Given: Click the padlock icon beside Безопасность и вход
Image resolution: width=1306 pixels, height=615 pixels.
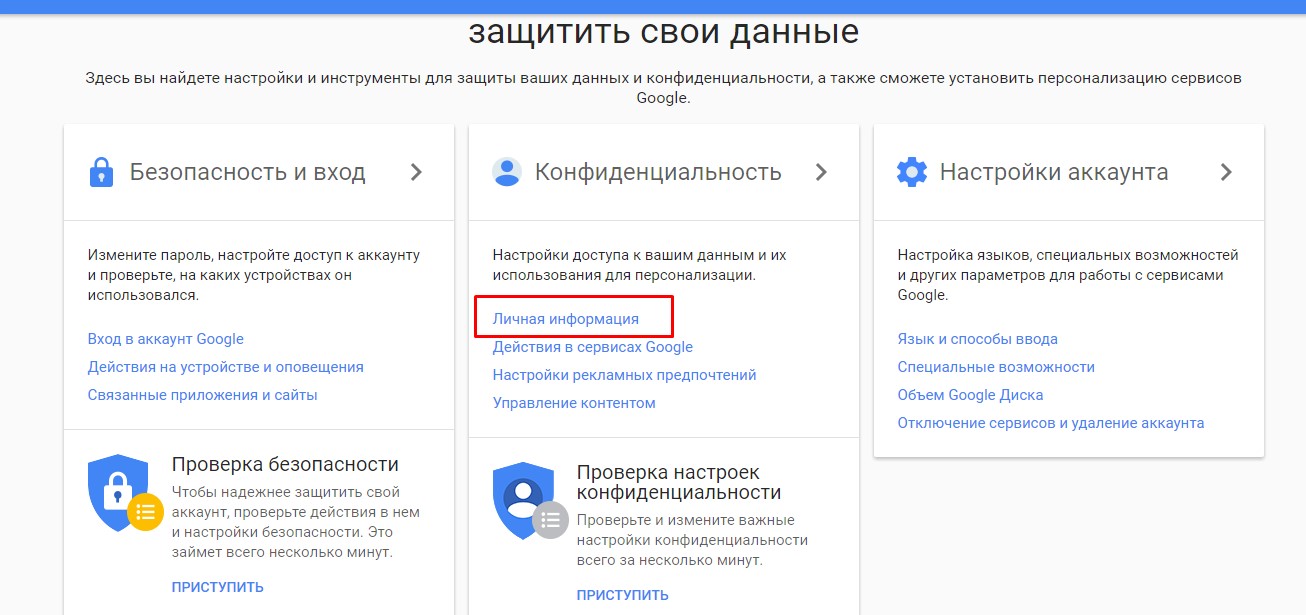Looking at the screenshot, I should [x=101, y=172].
